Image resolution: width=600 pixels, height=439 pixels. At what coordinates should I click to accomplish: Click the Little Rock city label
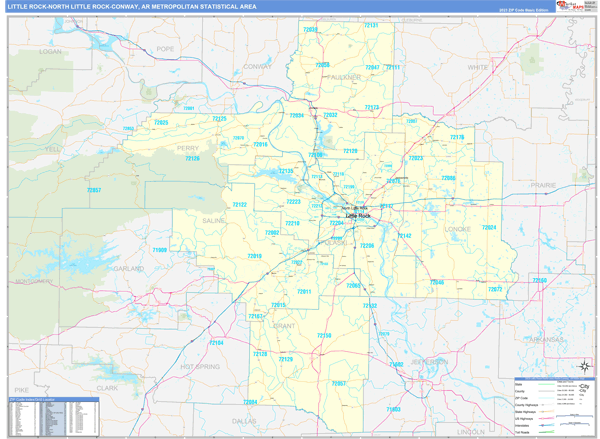358,216
